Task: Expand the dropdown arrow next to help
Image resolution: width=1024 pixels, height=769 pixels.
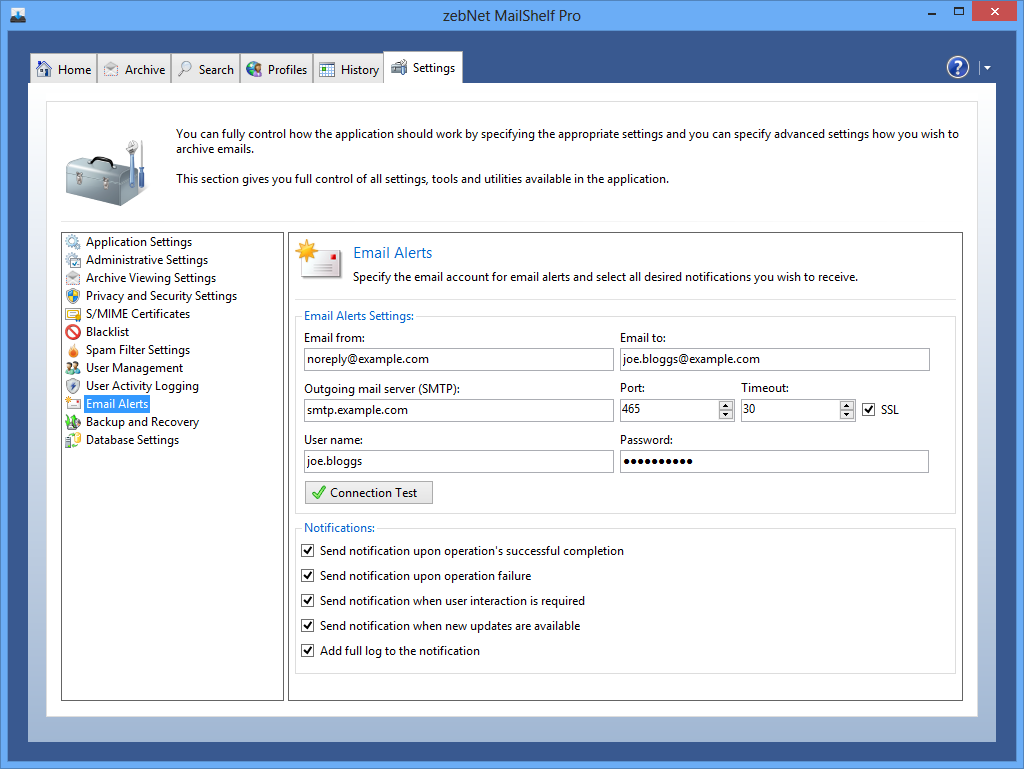Action: click(987, 67)
